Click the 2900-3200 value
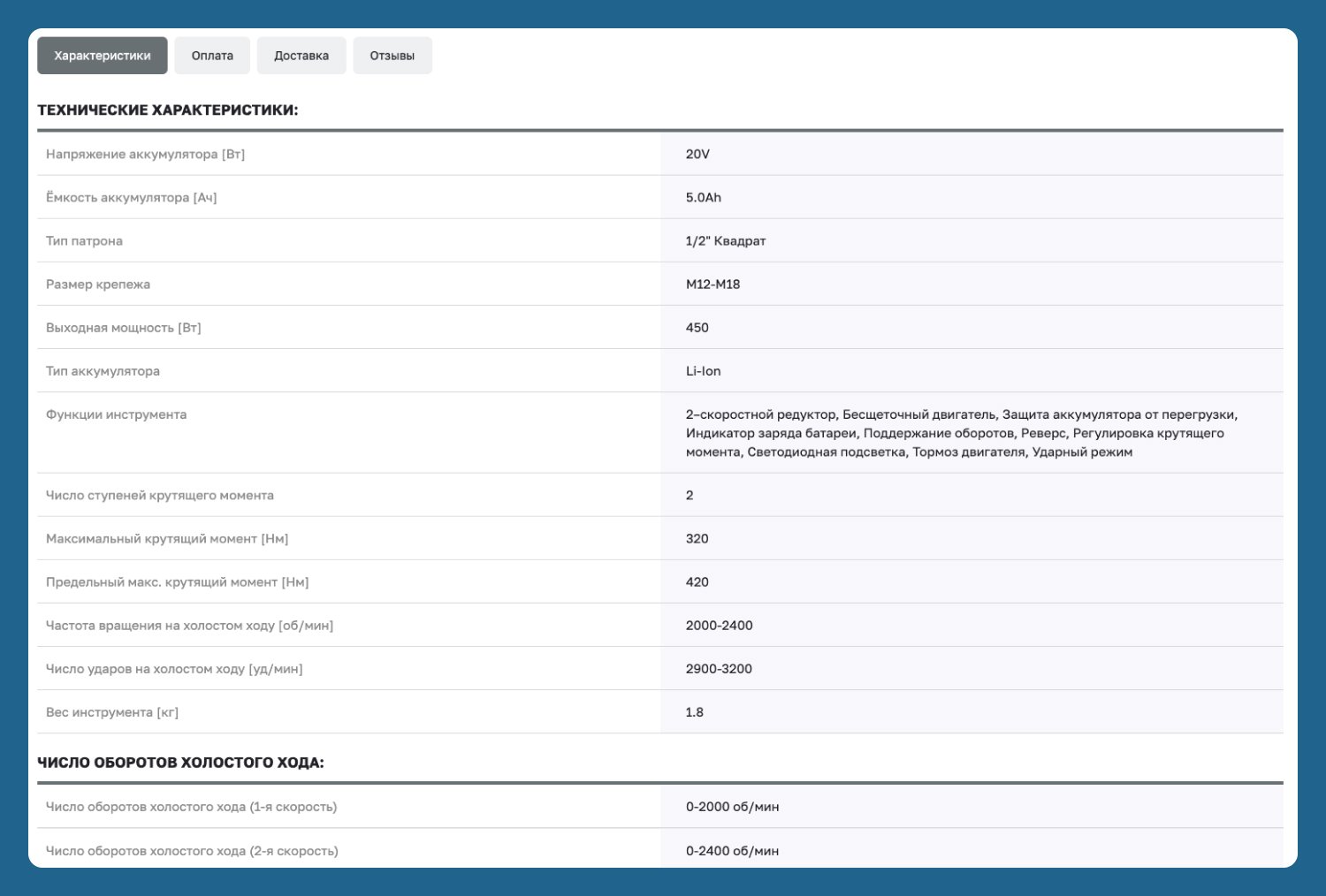The height and width of the screenshot is (896, 1326). pos(720,668)
